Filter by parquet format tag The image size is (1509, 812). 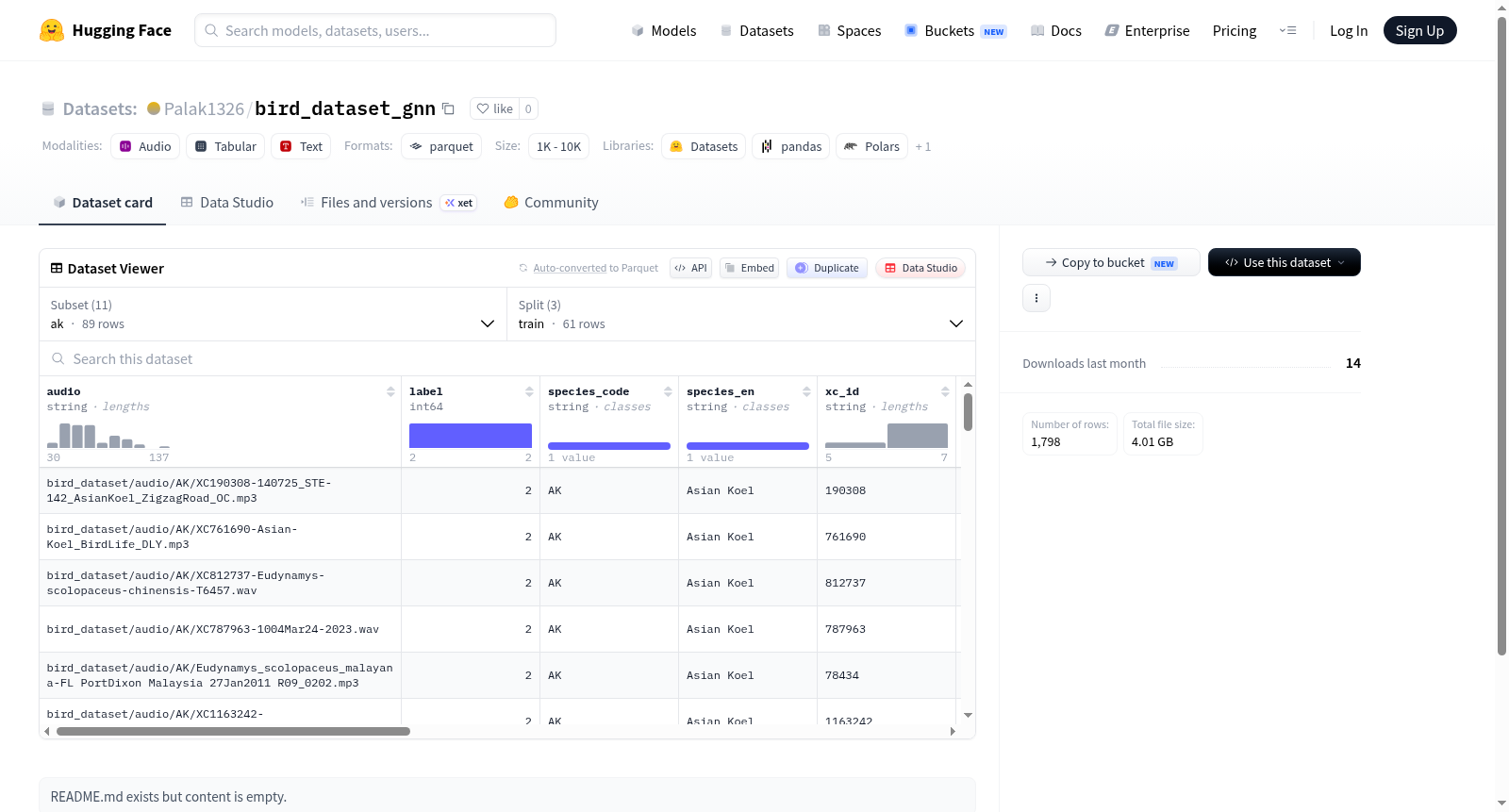(x=441, y=146)
